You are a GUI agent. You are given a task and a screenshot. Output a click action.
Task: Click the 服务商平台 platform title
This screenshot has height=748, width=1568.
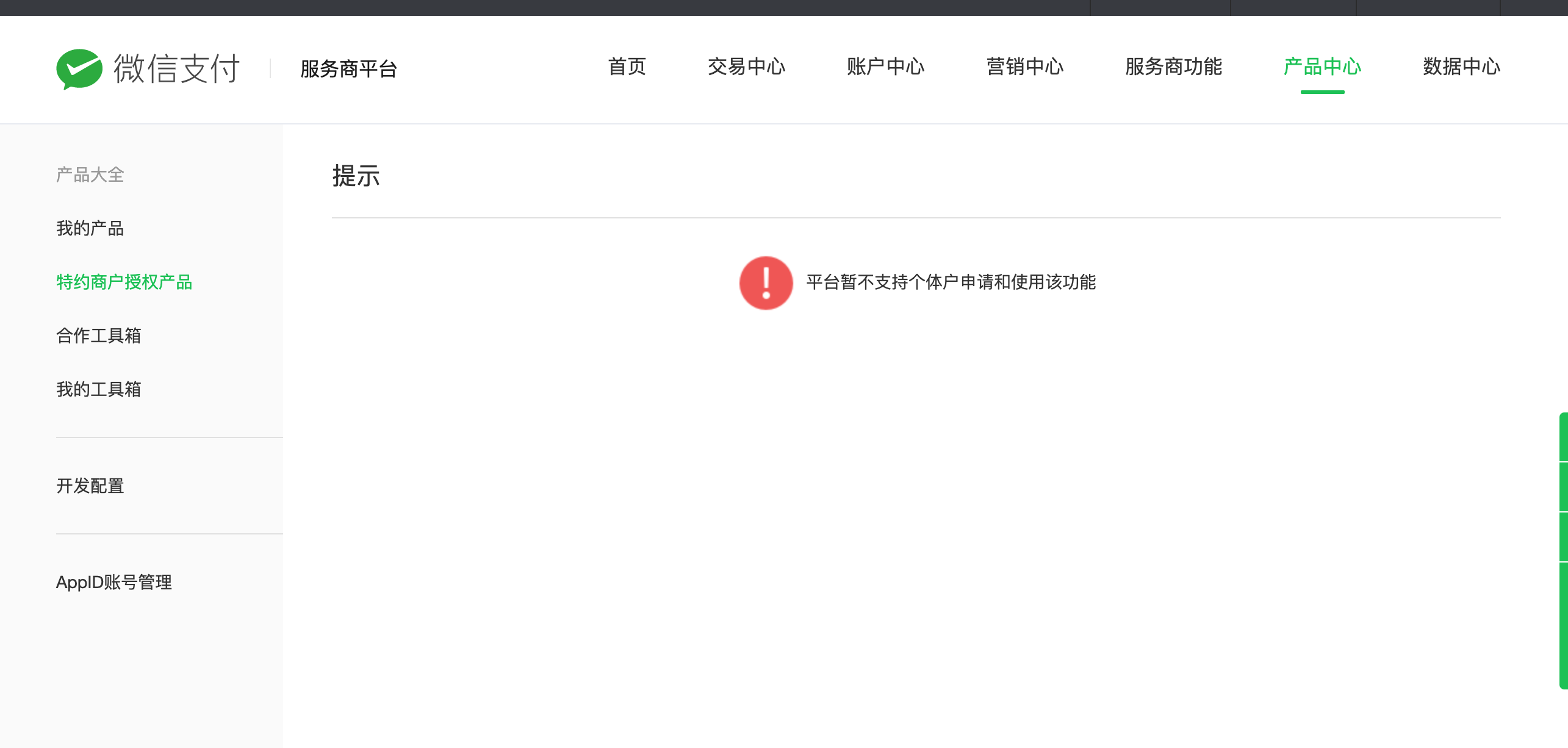(348, 68)
